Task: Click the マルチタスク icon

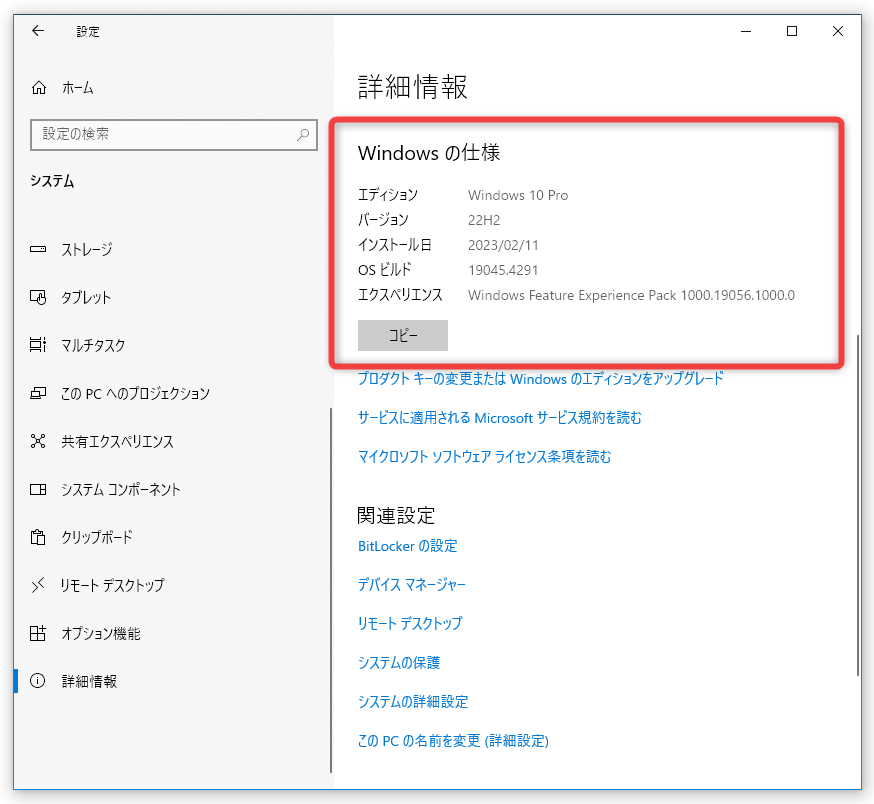Action: [38, 345]
